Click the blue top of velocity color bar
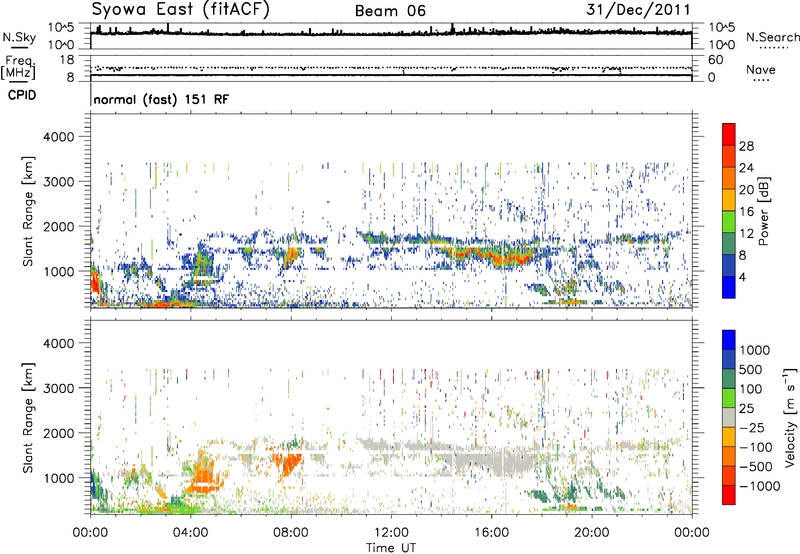 [x=729, y=340]
